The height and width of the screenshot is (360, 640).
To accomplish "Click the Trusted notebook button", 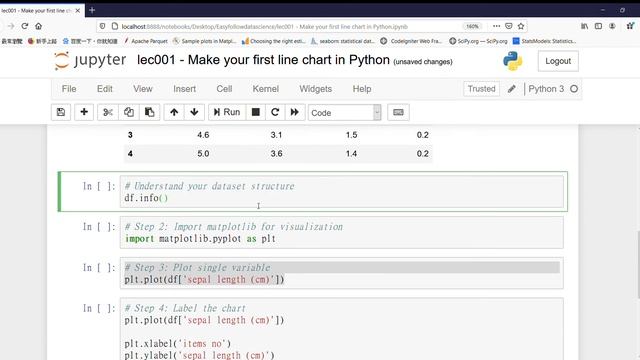I will [481, 89].
